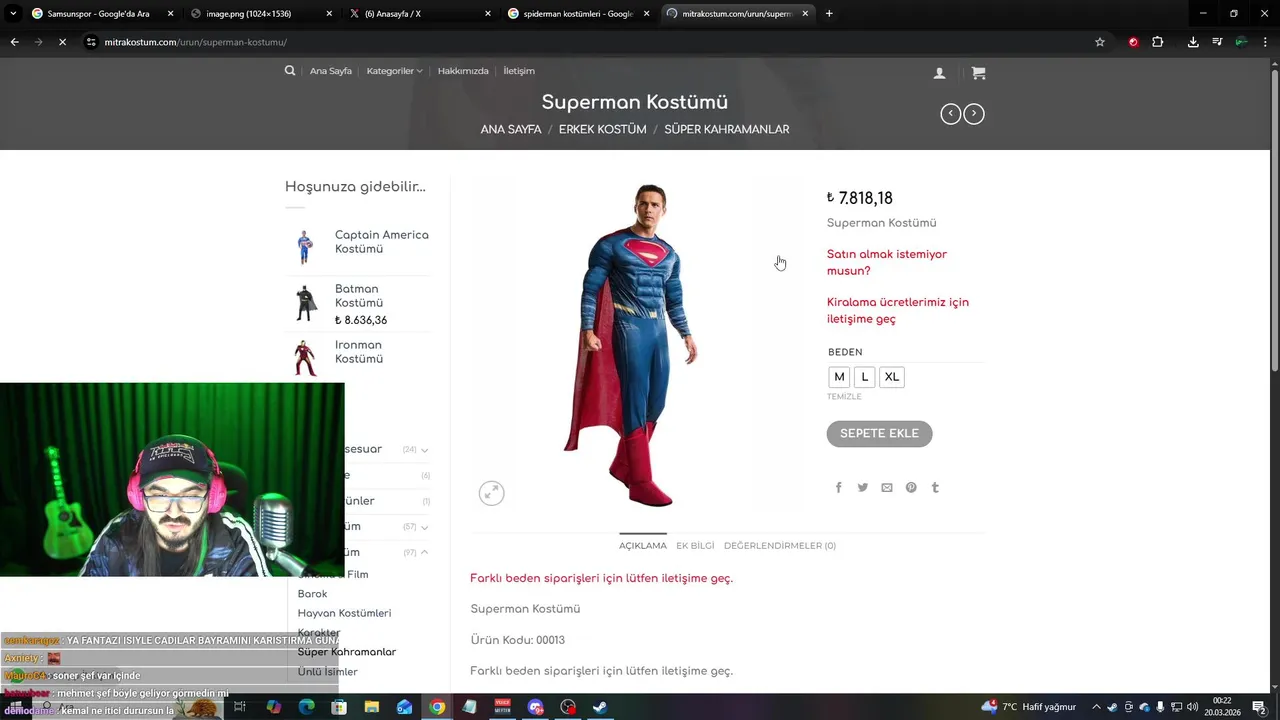Collapse category with 97 items

[424, 552]
